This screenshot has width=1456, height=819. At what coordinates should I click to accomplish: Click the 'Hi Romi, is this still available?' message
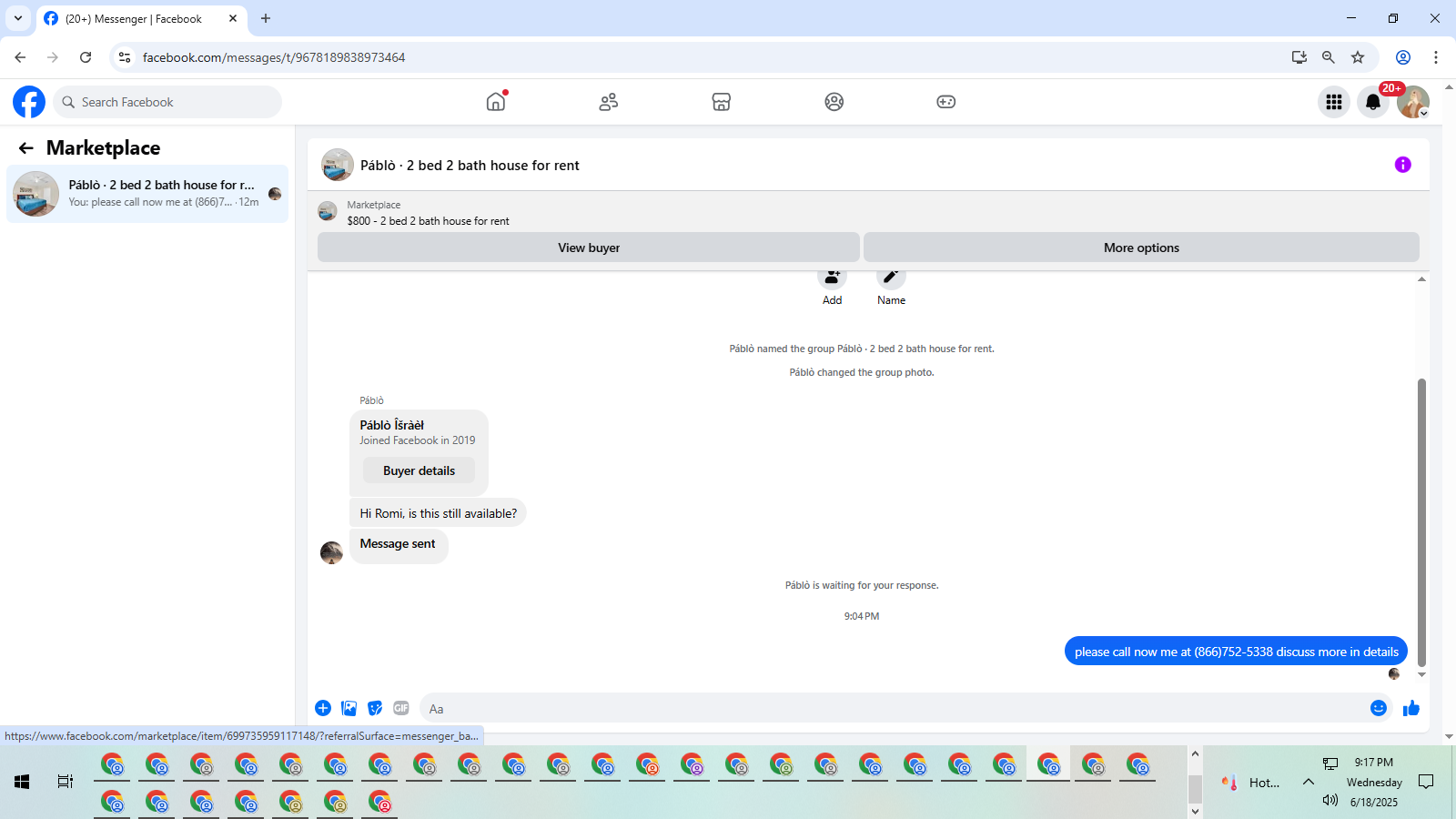click(x=438, y=513)
